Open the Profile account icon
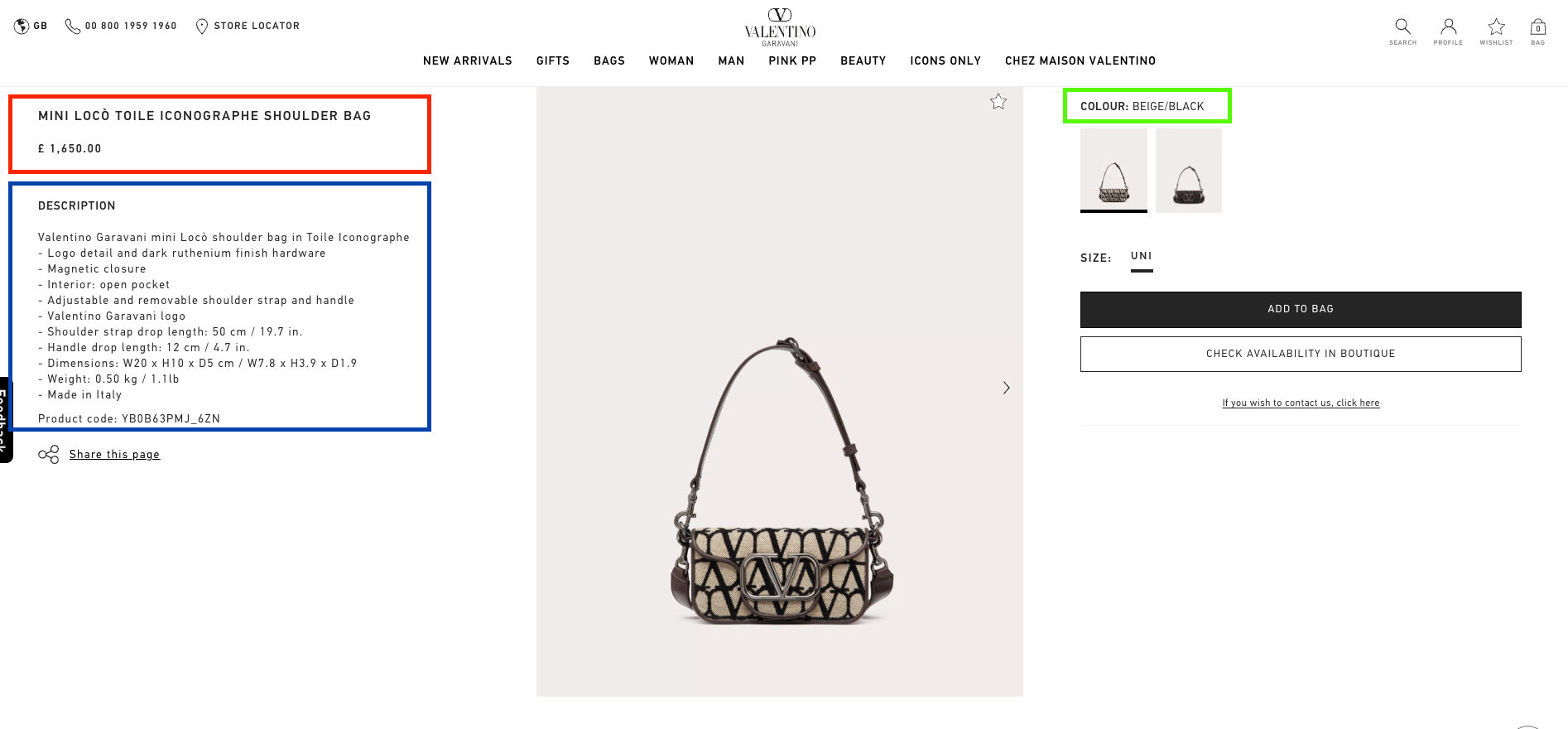 click(1448, 27)
